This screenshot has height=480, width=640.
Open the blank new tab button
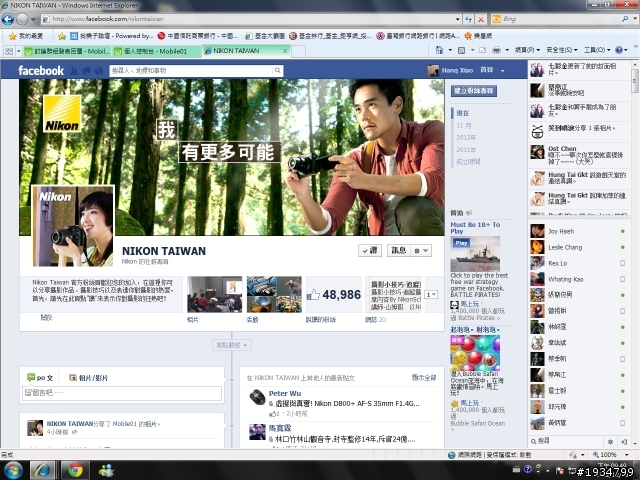pyautogui.click(x=298, y=51)
